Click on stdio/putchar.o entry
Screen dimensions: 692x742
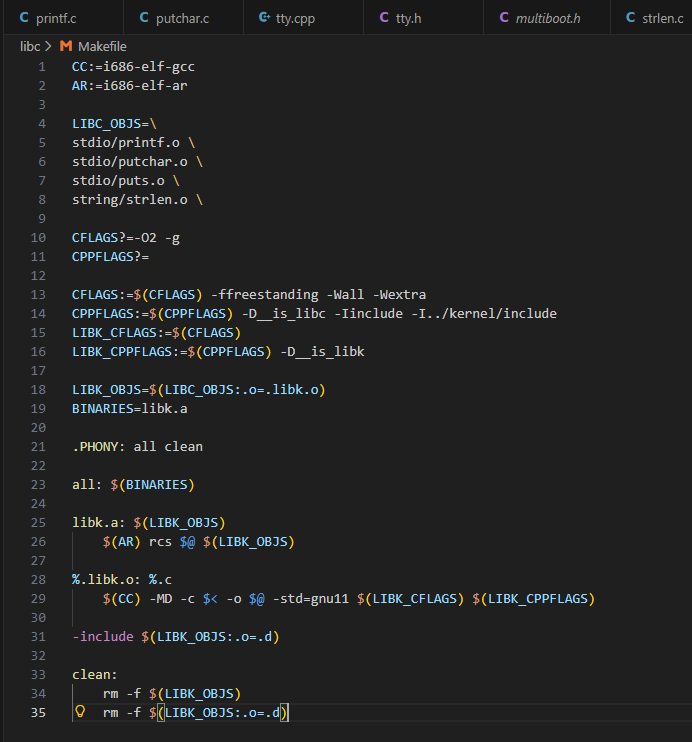pos(130,161)
